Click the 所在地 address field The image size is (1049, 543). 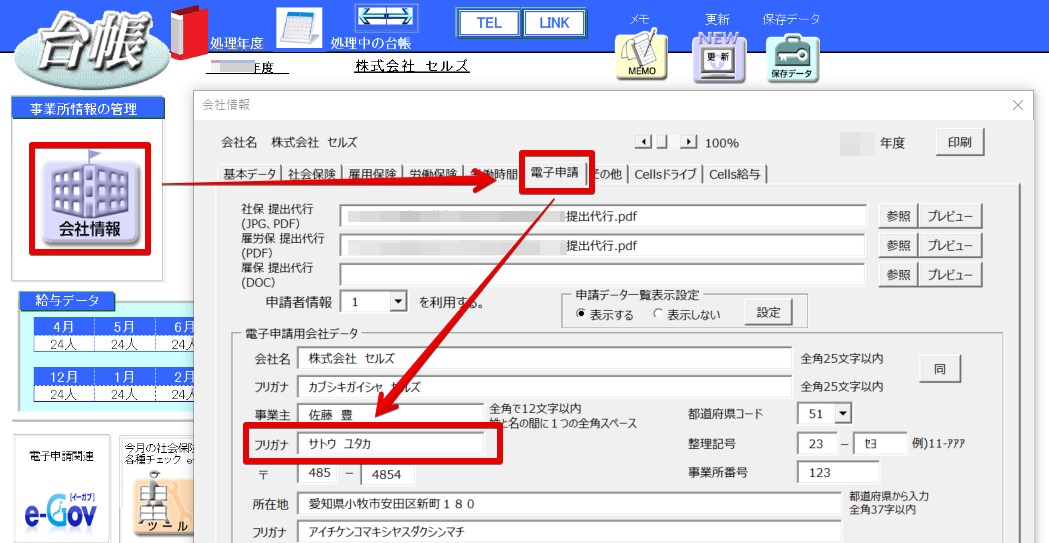pos(569,503)
